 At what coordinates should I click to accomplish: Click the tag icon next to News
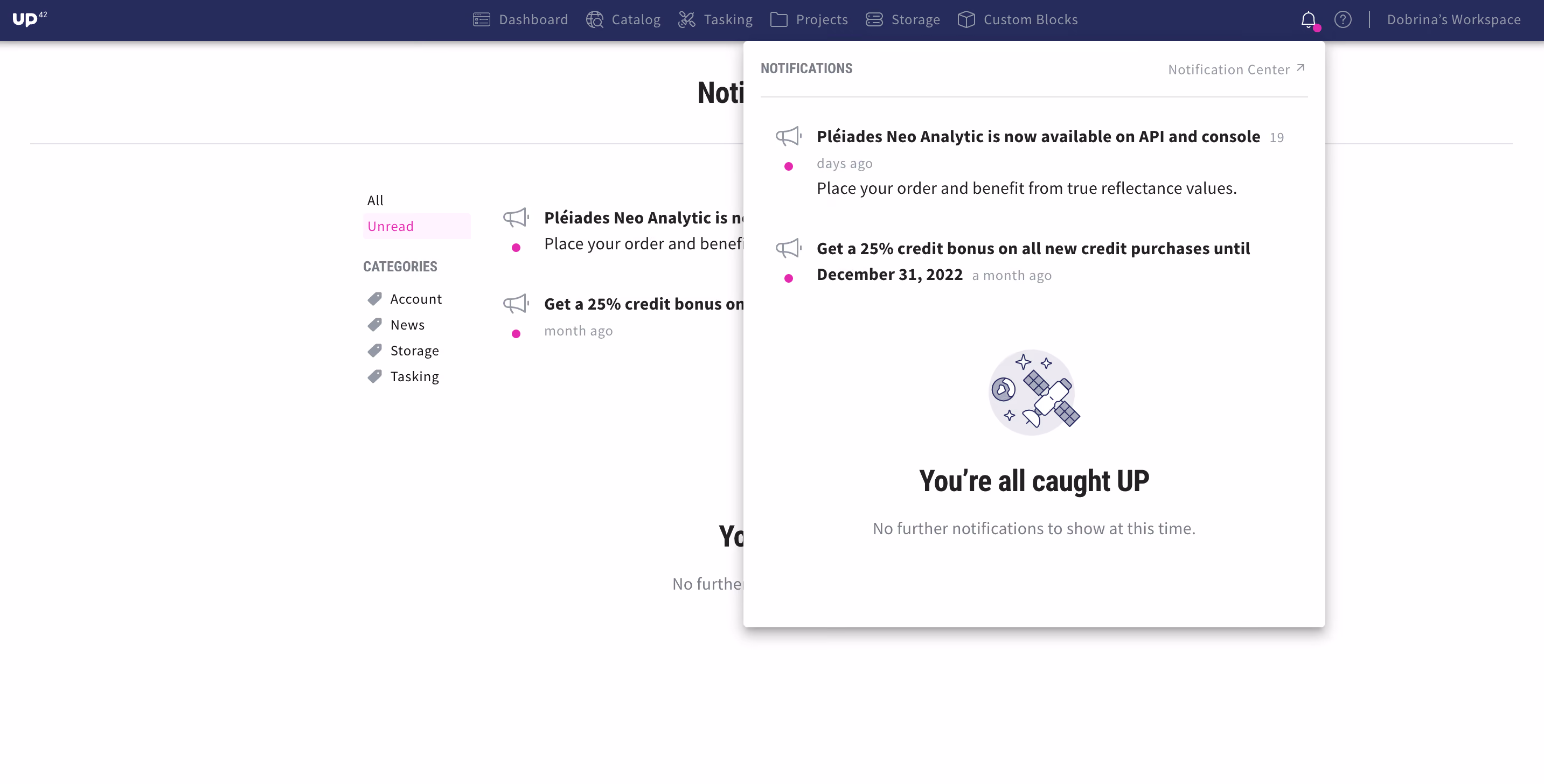tap(374, 324)
